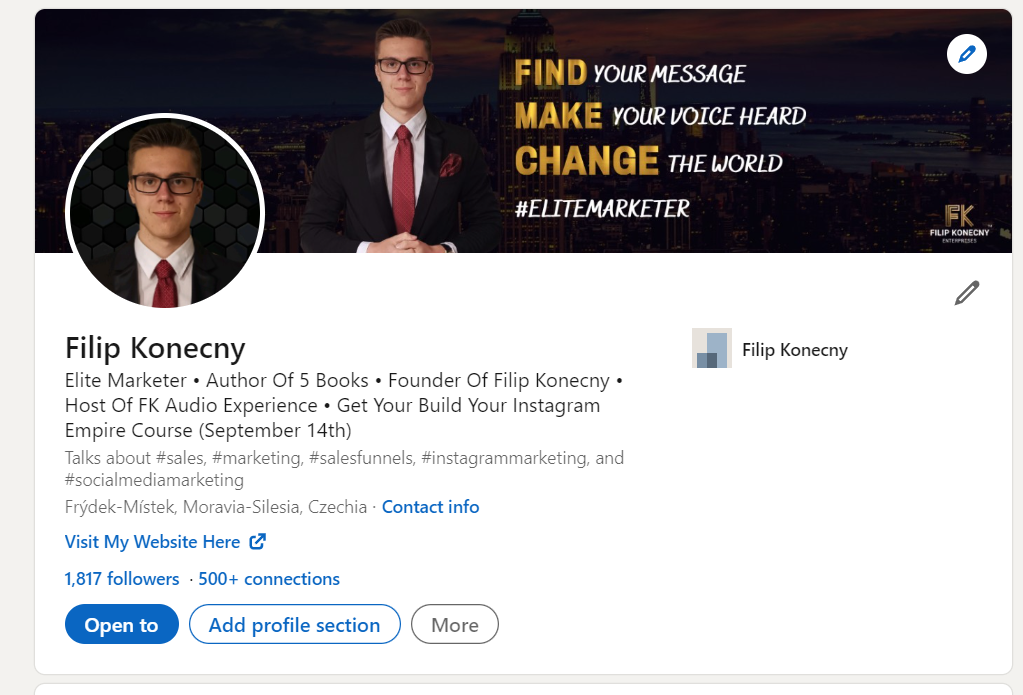Click the small logo thumbnail next to right-side Filip Konecny

point(711,349)
